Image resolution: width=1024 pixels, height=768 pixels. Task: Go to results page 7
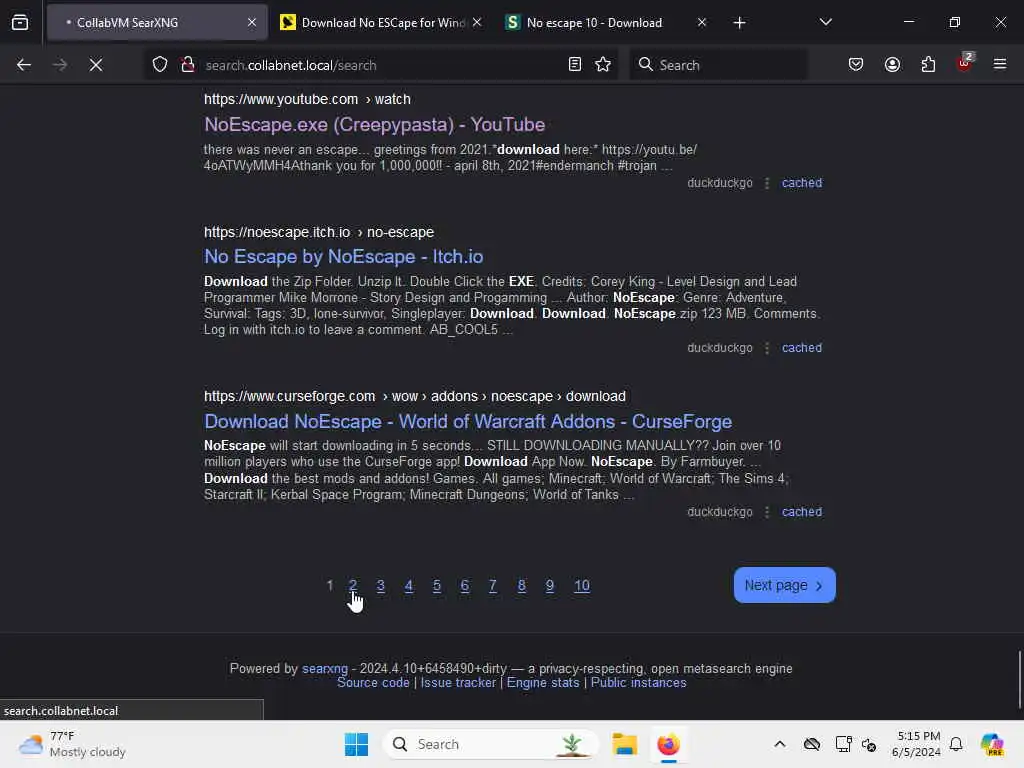493,586
